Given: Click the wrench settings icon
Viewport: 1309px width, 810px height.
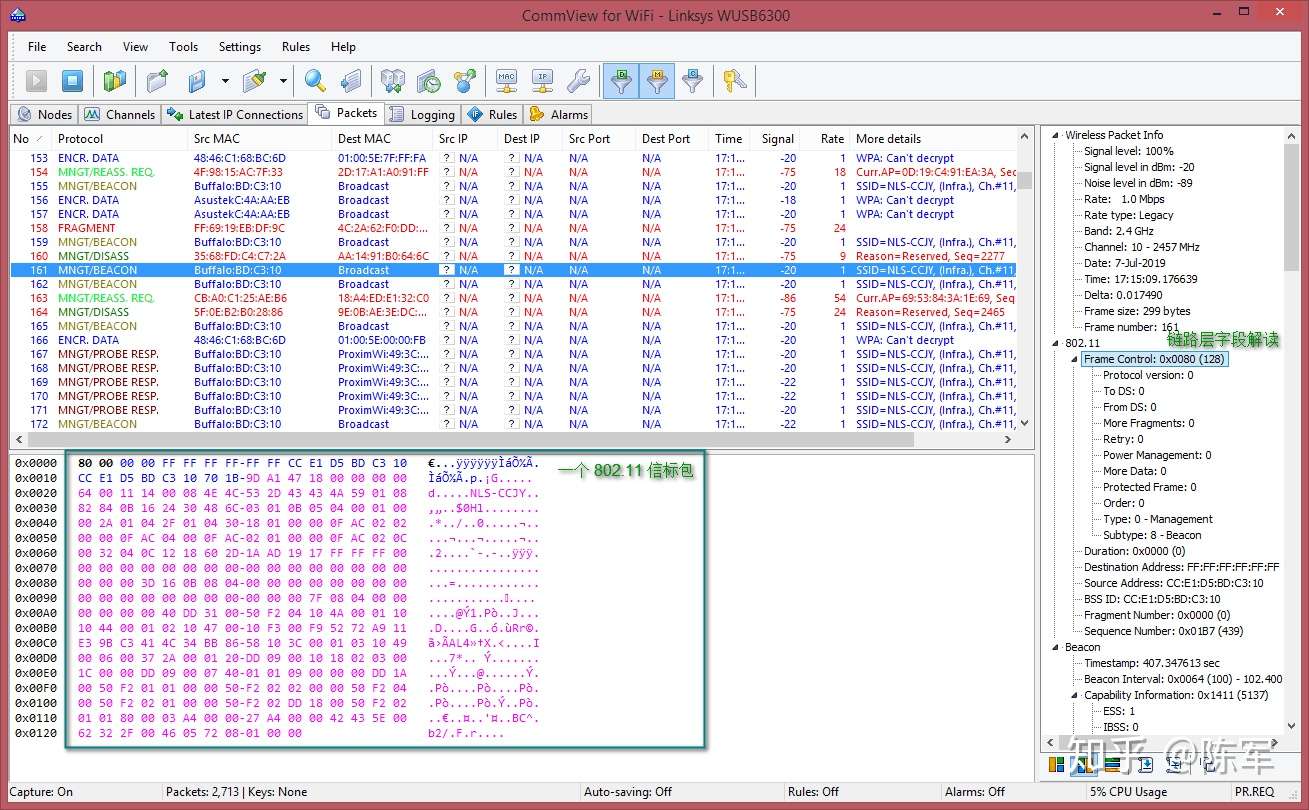Looking at the screenshot, I should [x=577, y=81].
